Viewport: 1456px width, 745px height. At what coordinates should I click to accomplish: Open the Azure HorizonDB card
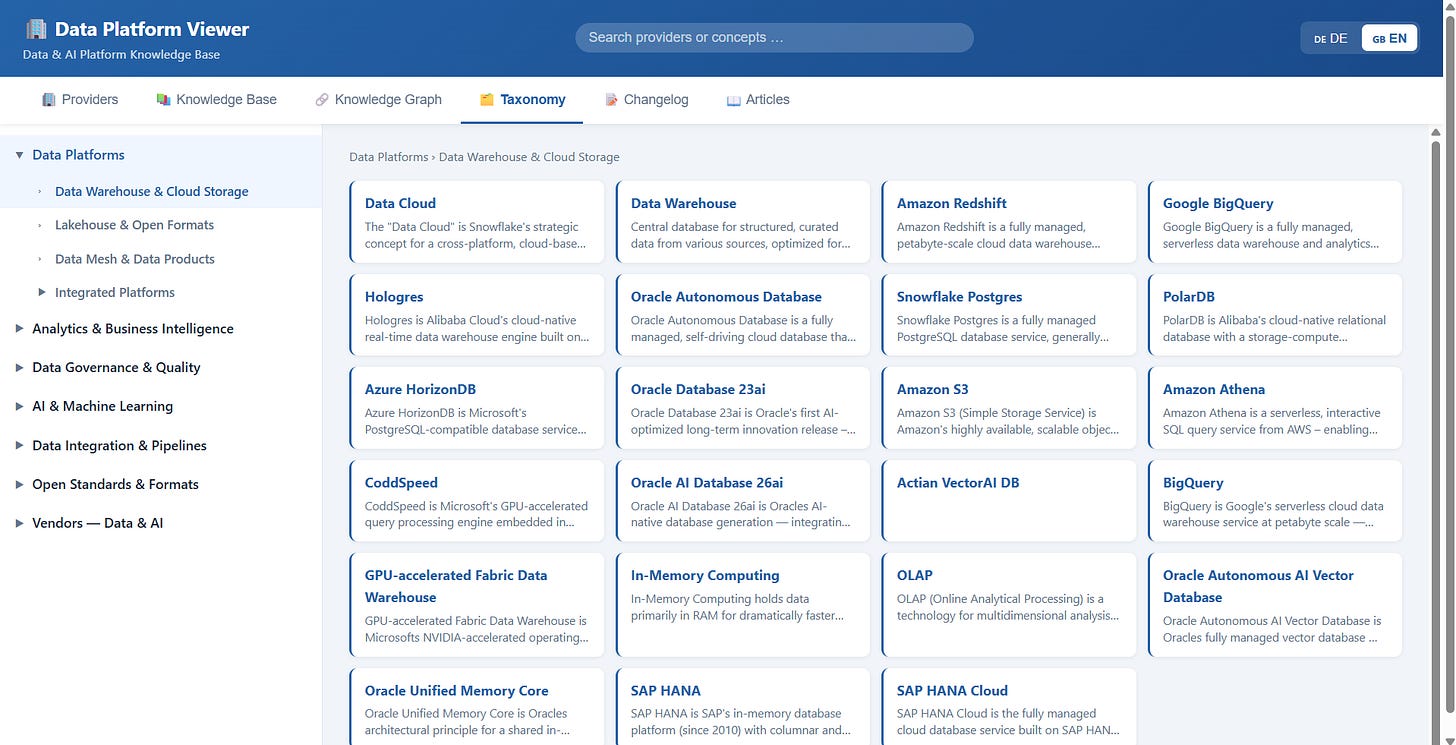pos(477,408)
